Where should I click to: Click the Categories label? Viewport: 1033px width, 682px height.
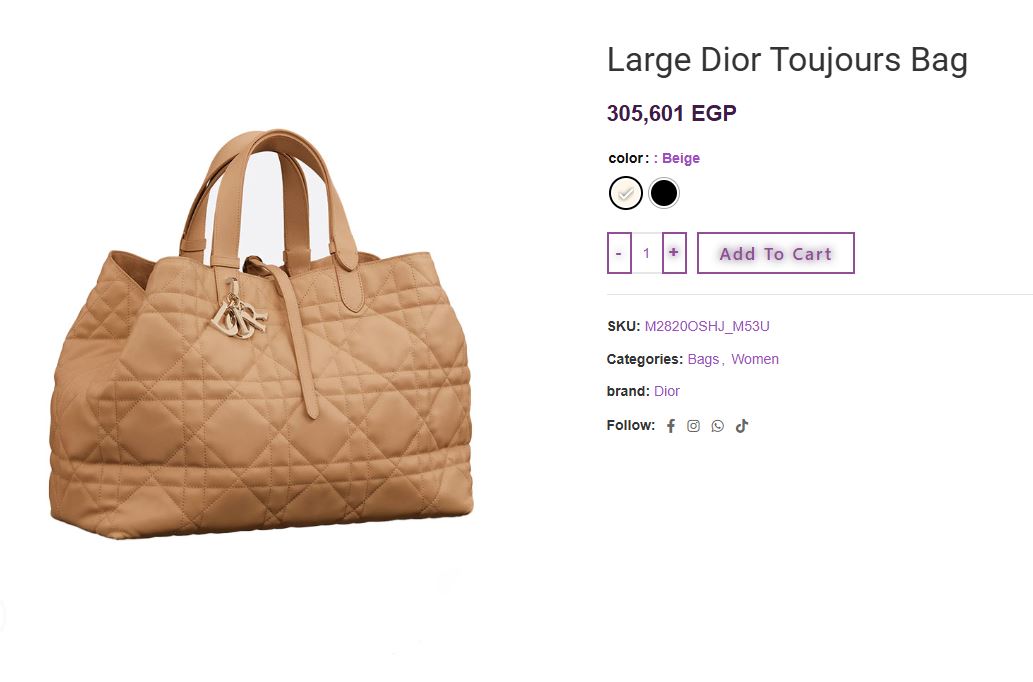[x=644, y=359]
